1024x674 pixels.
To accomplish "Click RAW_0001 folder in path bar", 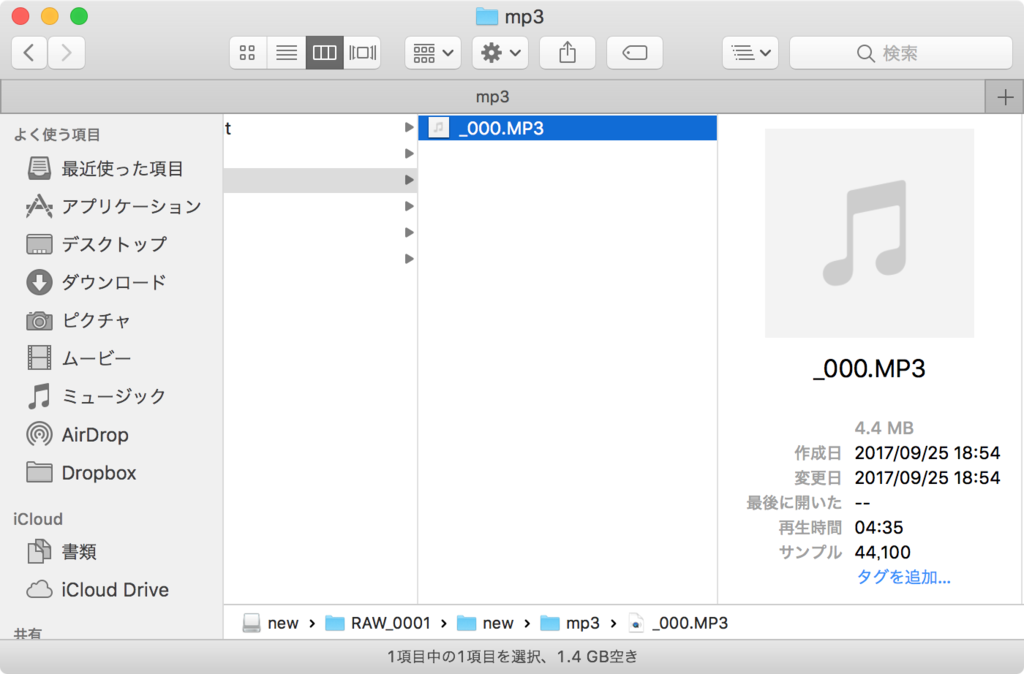I will pos(378,623).
